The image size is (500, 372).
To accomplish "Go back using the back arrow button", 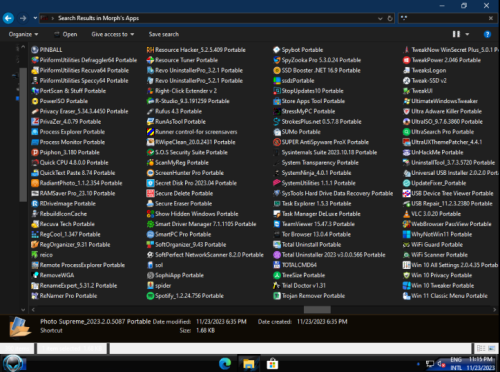I will (x=8, y=18).
